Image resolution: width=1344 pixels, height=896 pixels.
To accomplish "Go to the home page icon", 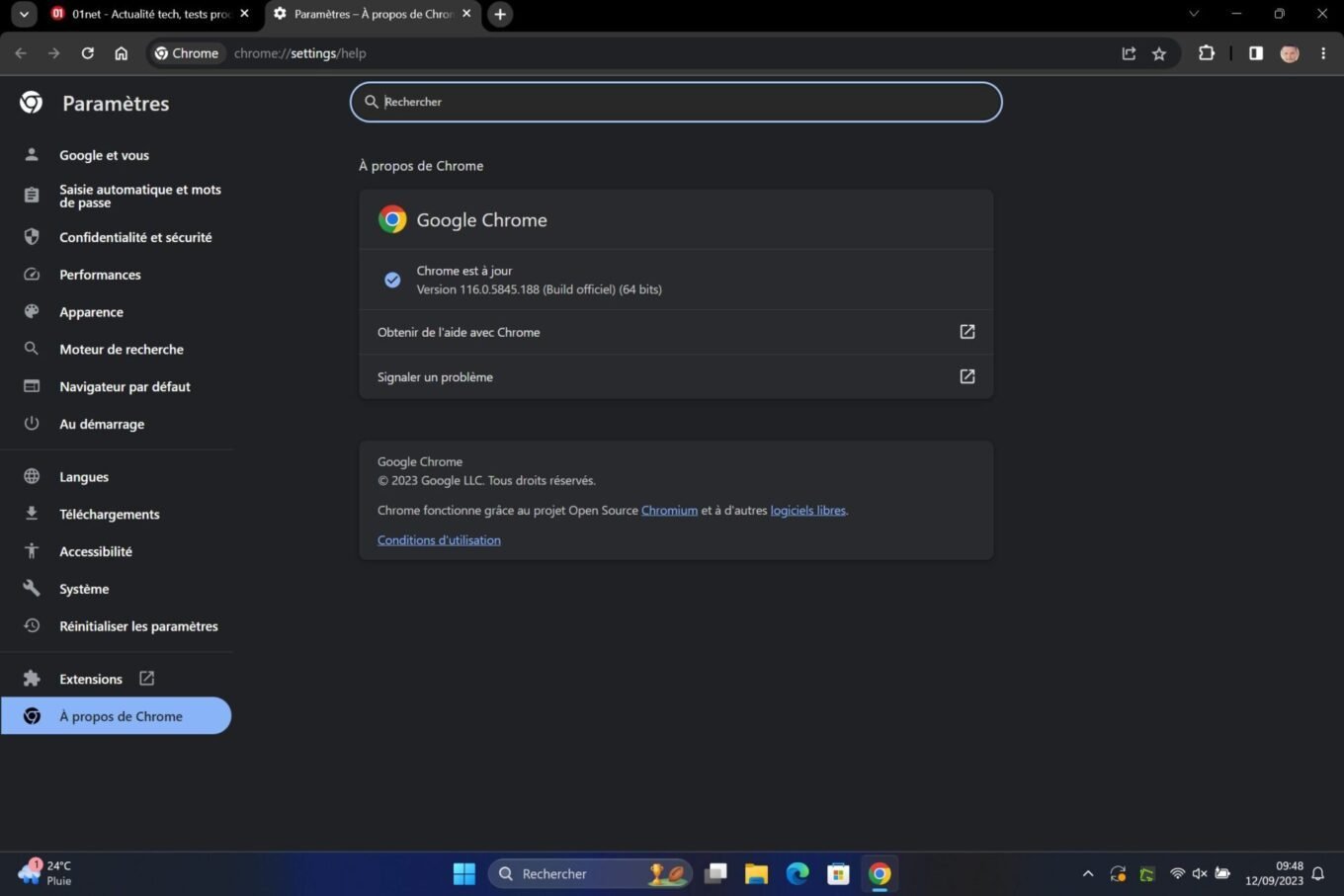I will (x=122, y=53).
